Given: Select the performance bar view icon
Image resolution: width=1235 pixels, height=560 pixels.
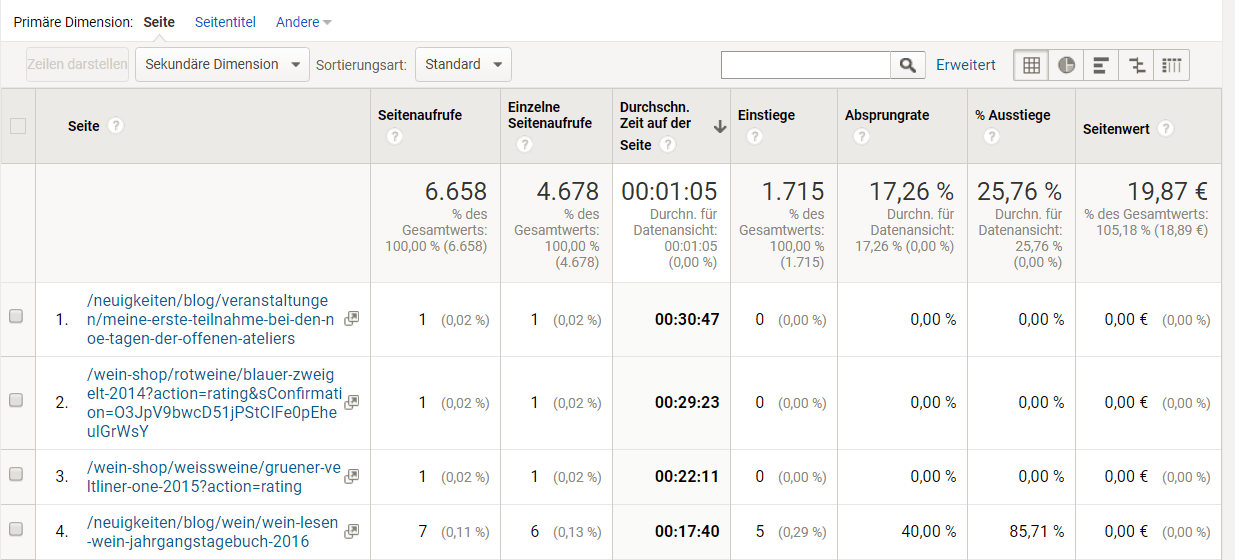Looking at the screenshot, I should click(1101, 65).
